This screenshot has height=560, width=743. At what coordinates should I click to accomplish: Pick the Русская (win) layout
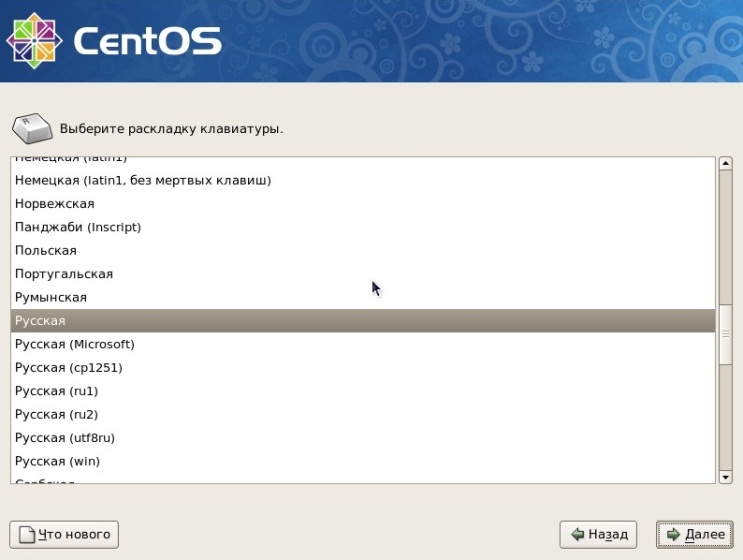pyautogui.click(x=362, y=461)
